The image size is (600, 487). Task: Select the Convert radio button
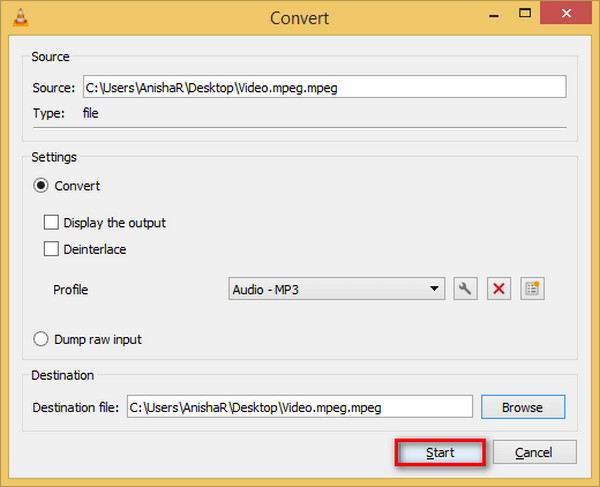(41, 186)
